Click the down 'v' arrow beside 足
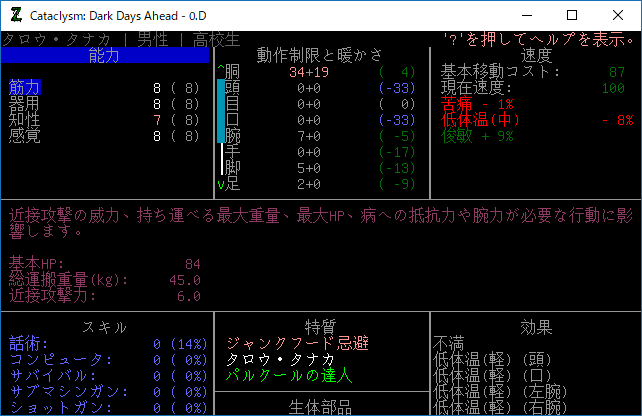 click(220, 184)
